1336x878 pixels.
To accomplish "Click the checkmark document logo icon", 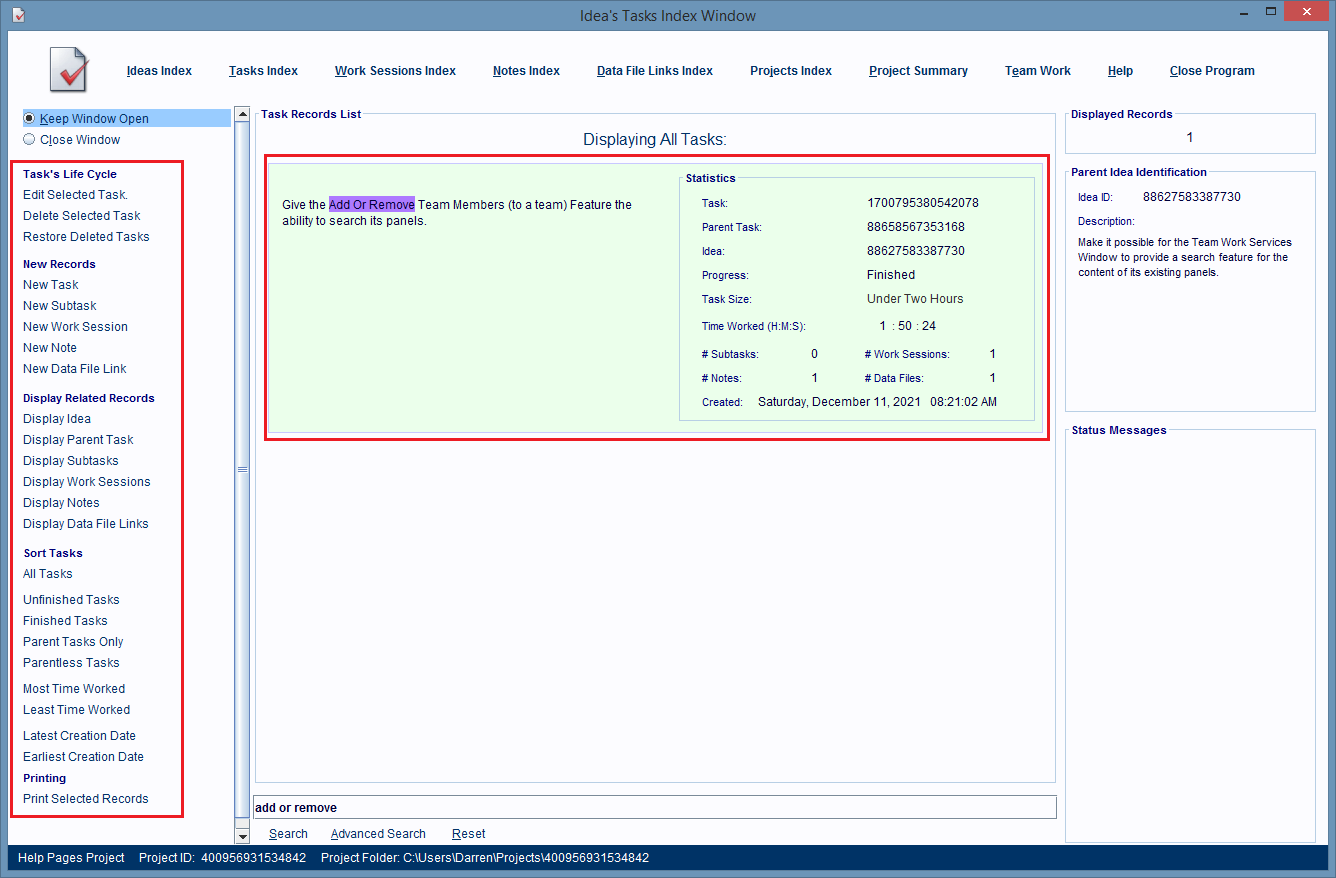I will pos(69,70).
